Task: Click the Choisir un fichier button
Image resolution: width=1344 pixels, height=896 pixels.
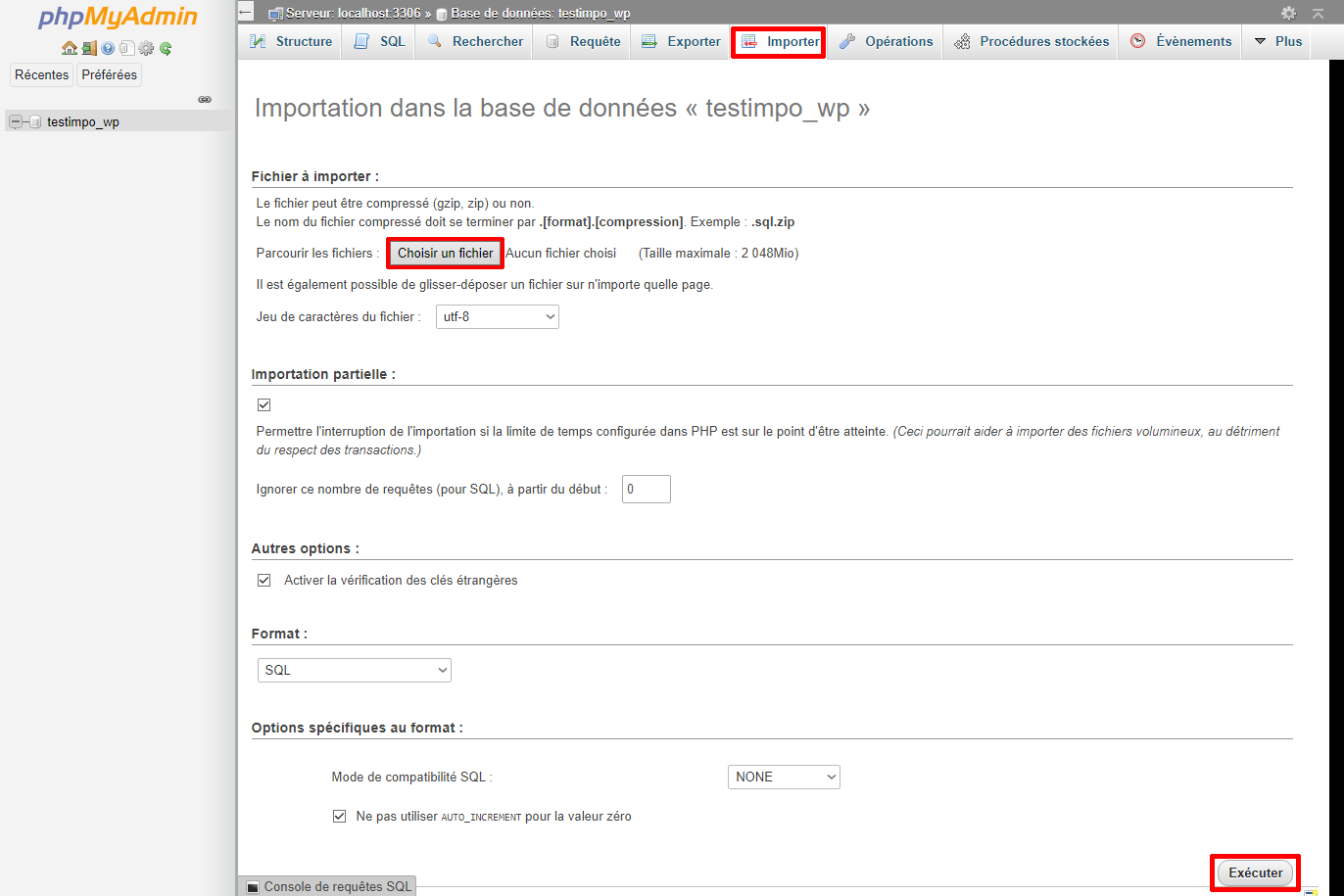Action: 446,253
